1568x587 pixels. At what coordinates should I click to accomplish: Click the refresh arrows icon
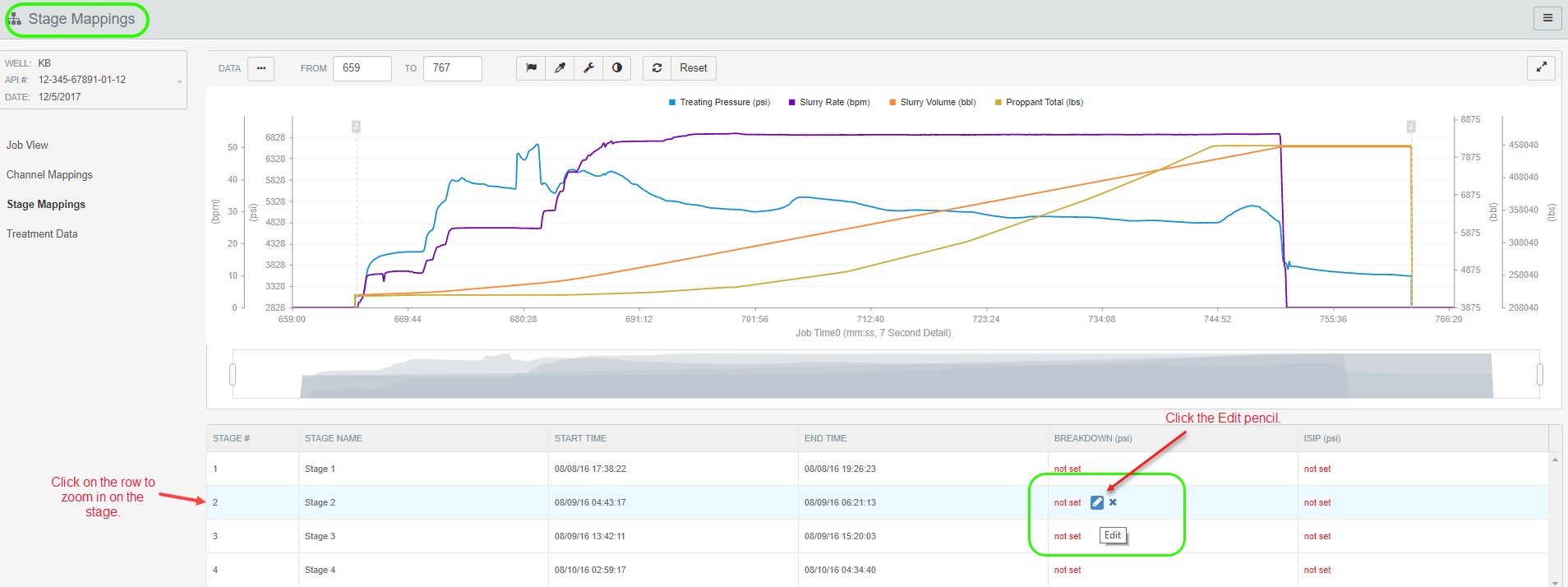click(657, 68)
